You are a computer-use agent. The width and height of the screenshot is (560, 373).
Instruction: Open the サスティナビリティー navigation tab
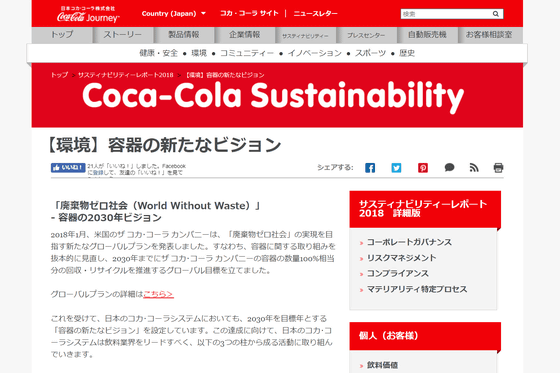(x=305, y=36)
